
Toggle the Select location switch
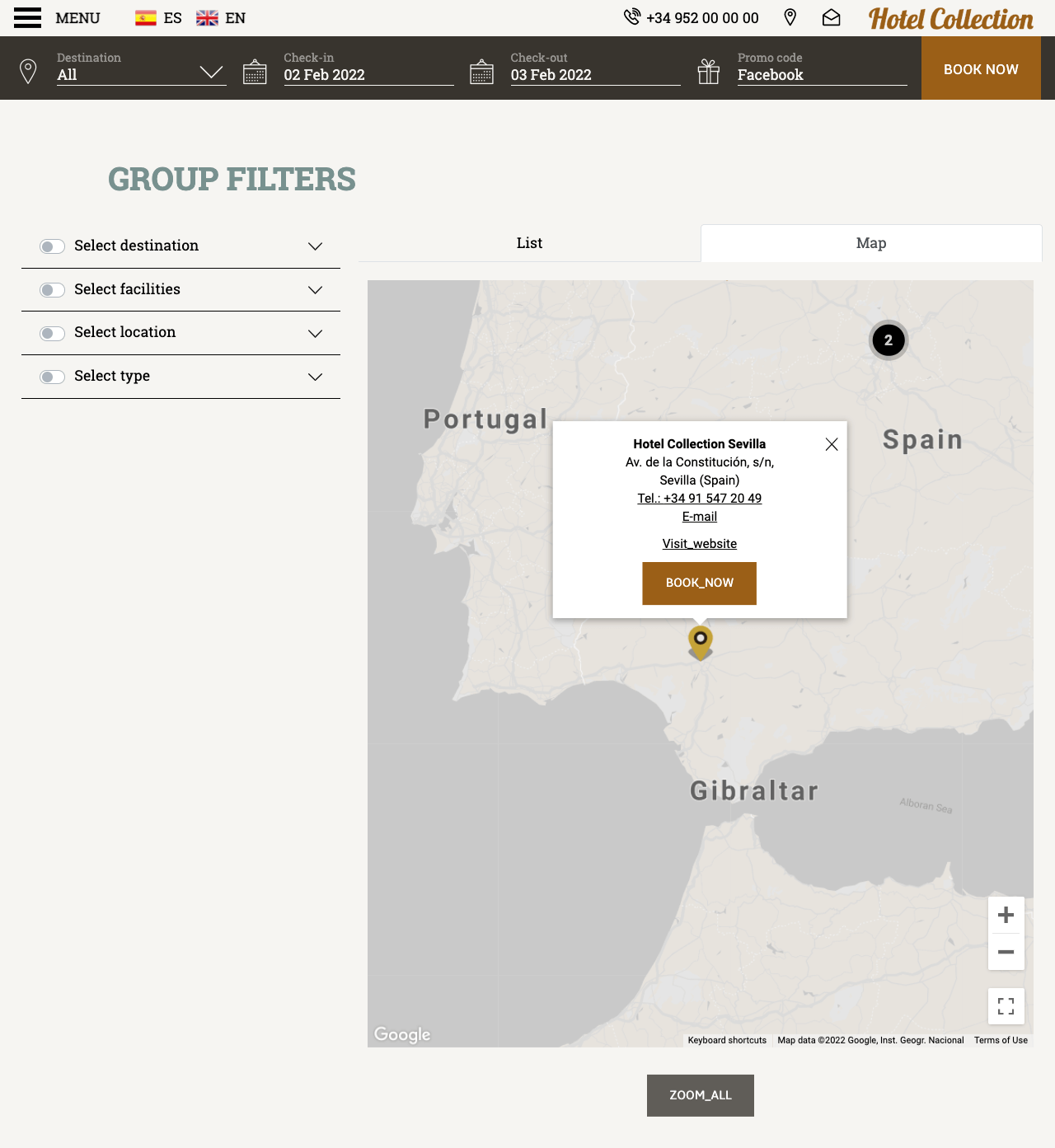pyautogui.click(x=52, y=333)
